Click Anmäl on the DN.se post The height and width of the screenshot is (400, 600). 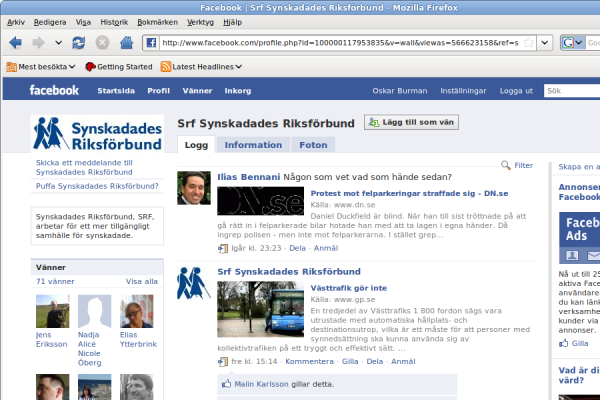pos(326,248)
